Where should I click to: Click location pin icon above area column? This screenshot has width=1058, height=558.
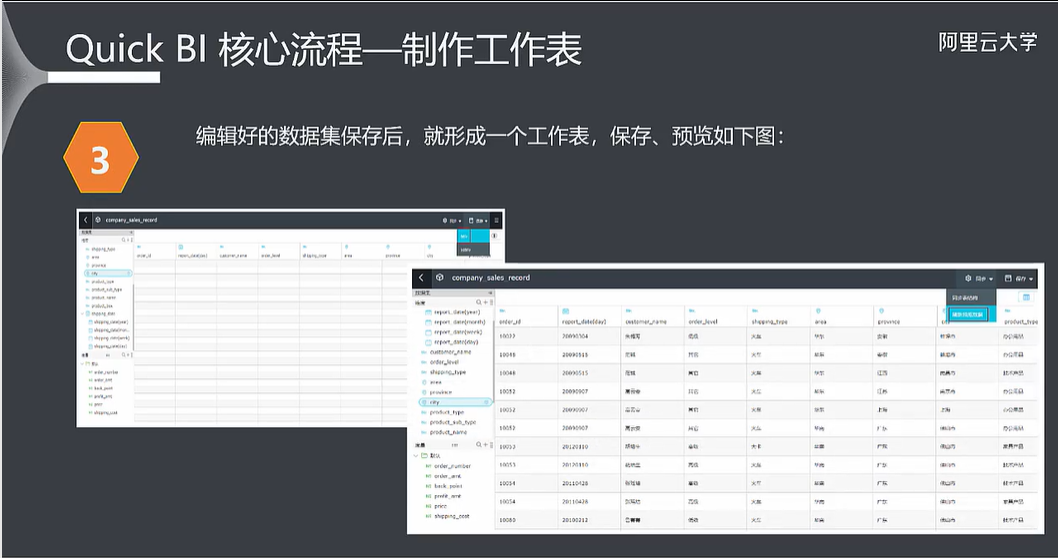[818, 311]
